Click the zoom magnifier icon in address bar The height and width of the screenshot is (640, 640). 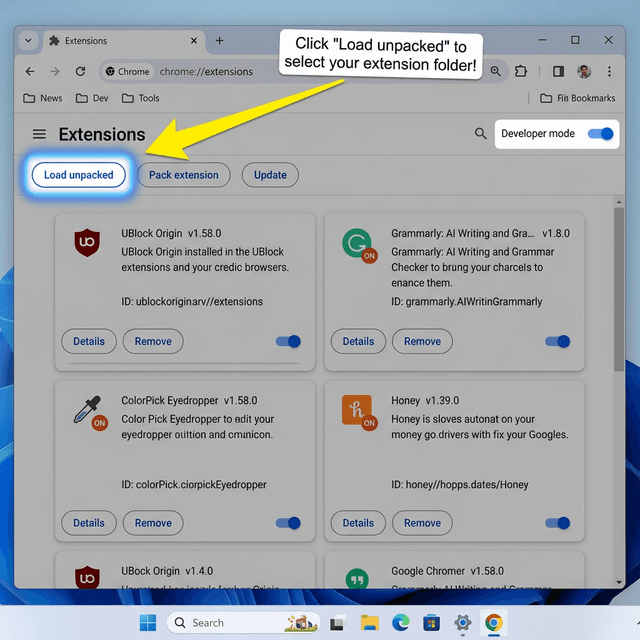point(496,71)
